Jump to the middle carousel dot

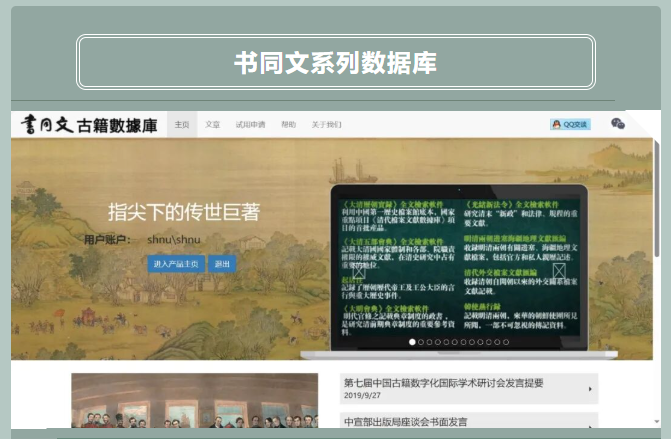458,342
